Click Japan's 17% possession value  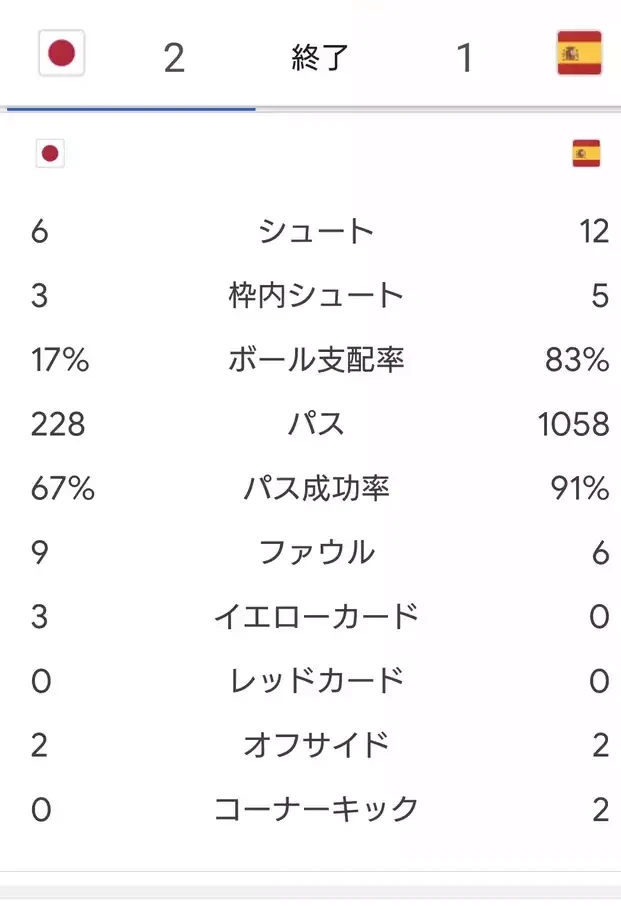(60, 359)
